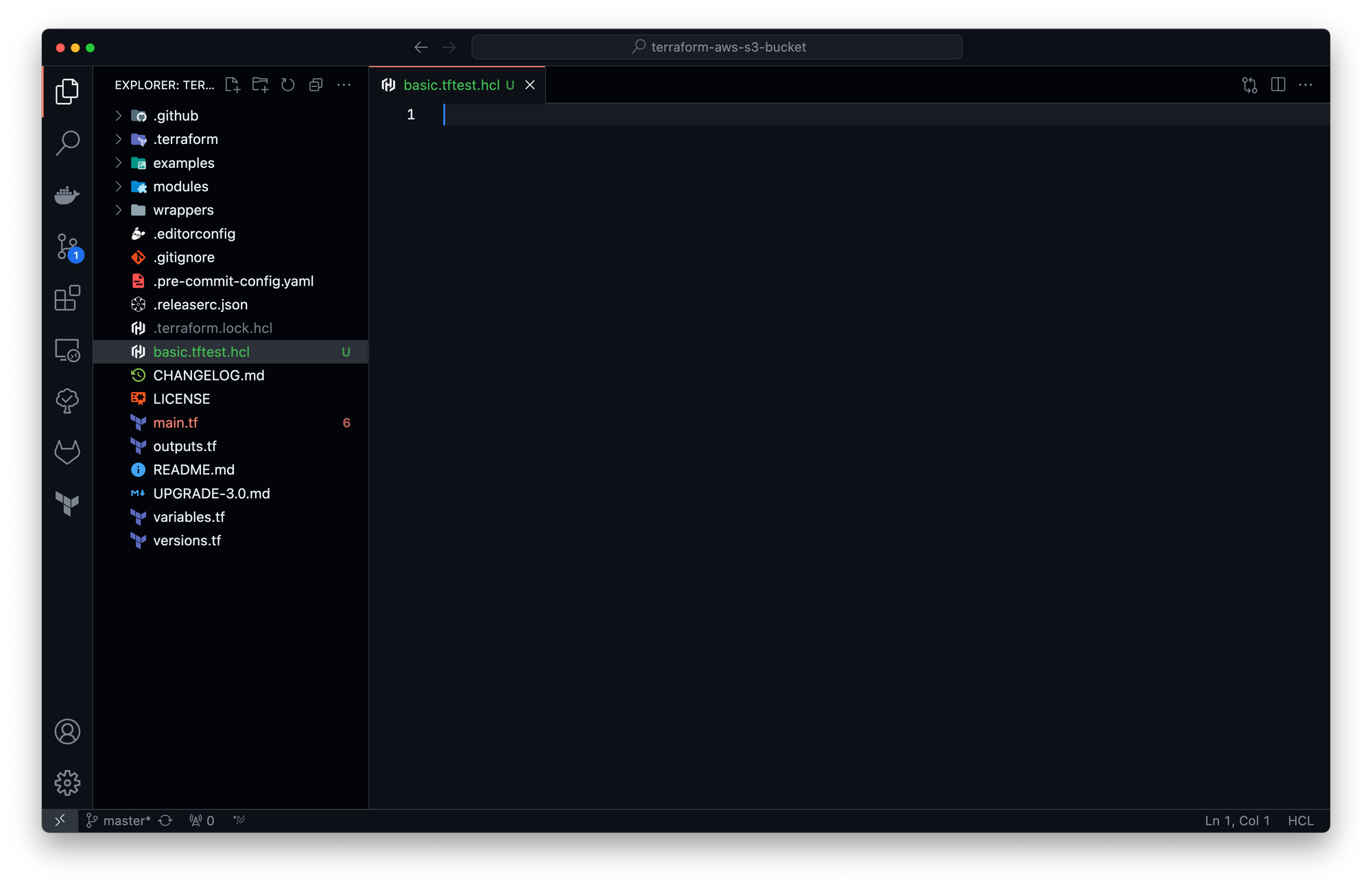Open the Extensions view icon
Viewport: 1372px width, 888px height.
coord(67,298)
